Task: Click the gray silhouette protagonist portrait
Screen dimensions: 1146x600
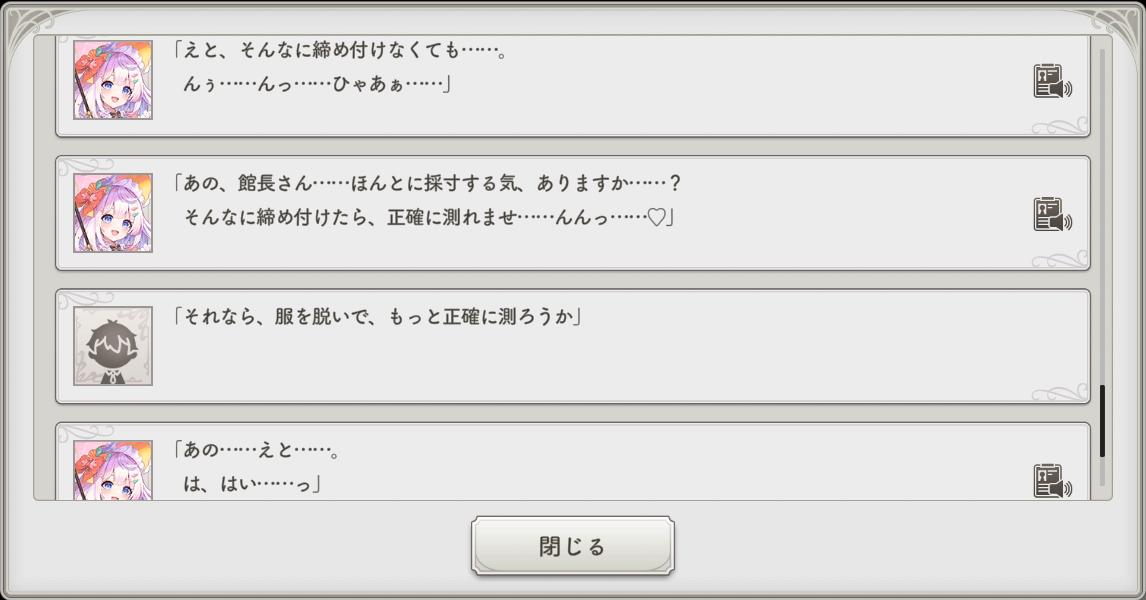Action: pyautogui.click(x=113, y=346)
